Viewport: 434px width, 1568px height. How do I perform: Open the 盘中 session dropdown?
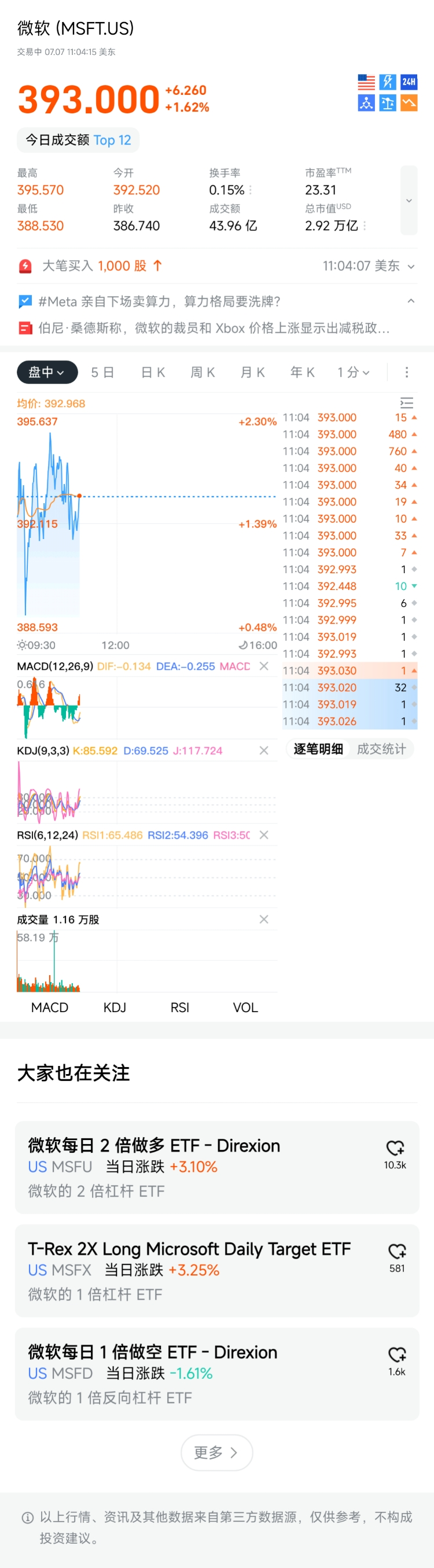(47, 372)
